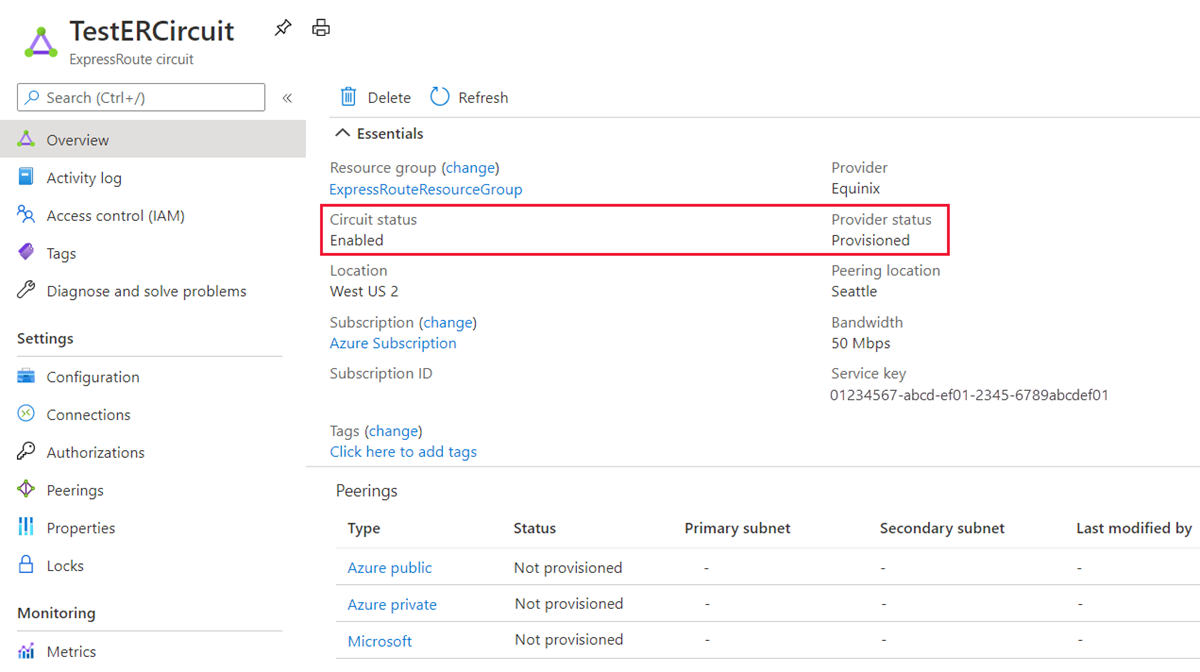
Task: Open the Configuration settings blade
Action: click(x=93, y=377)
